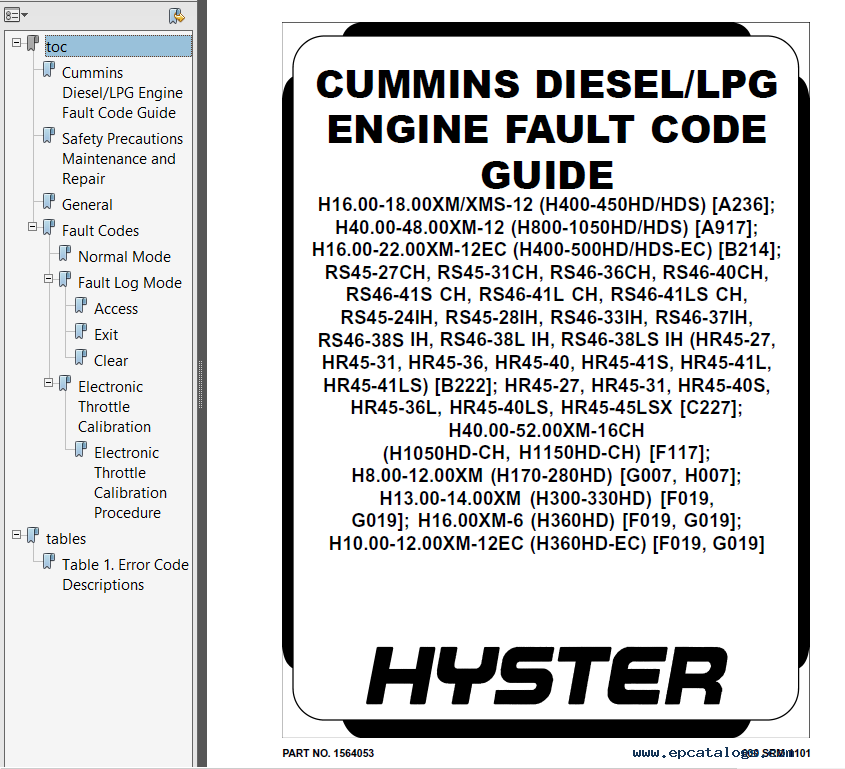Click the bookmark icon beside toc
This screenshot has height=769, width=845.
click(33, 44)
